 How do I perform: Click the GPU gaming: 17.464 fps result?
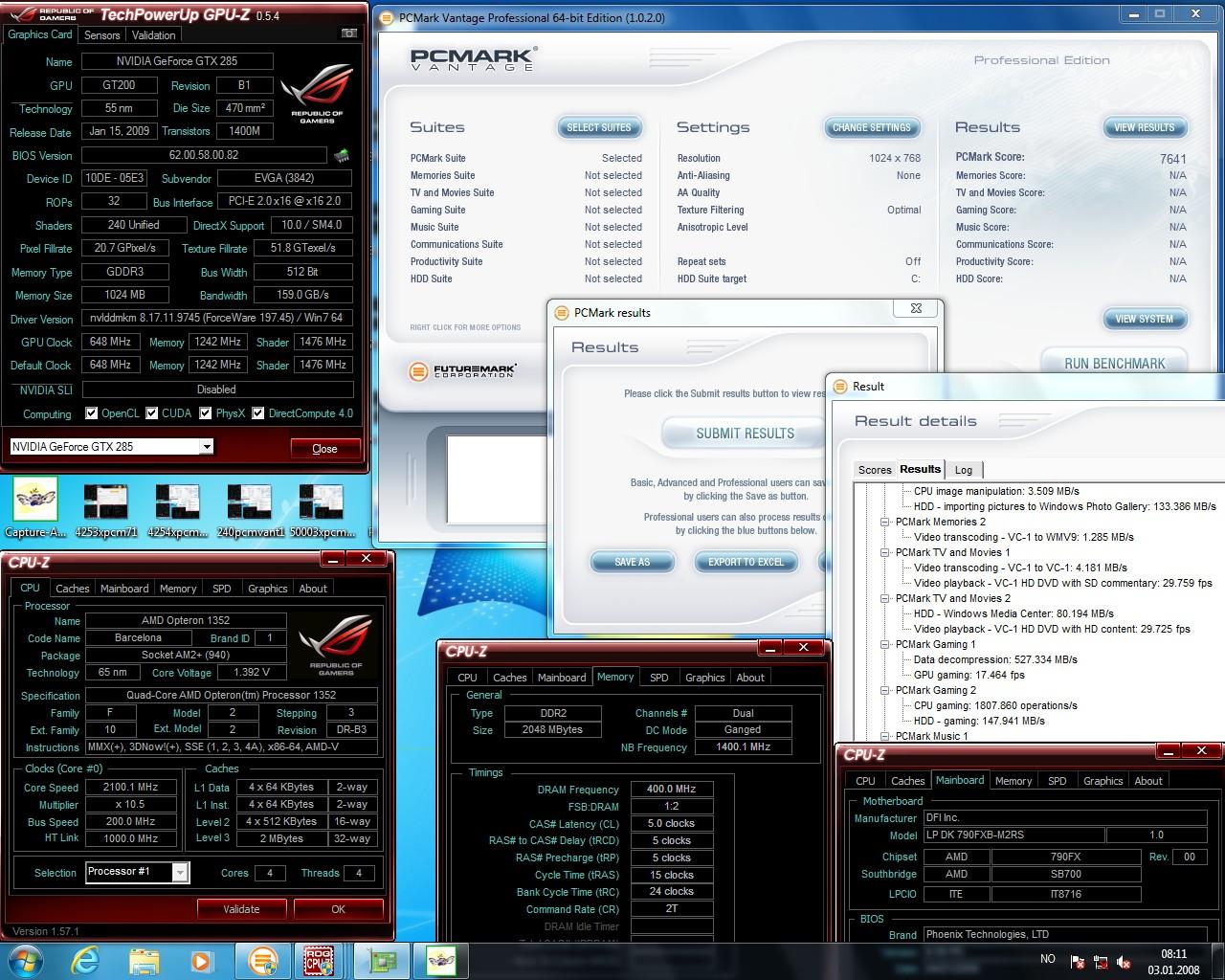969,675
